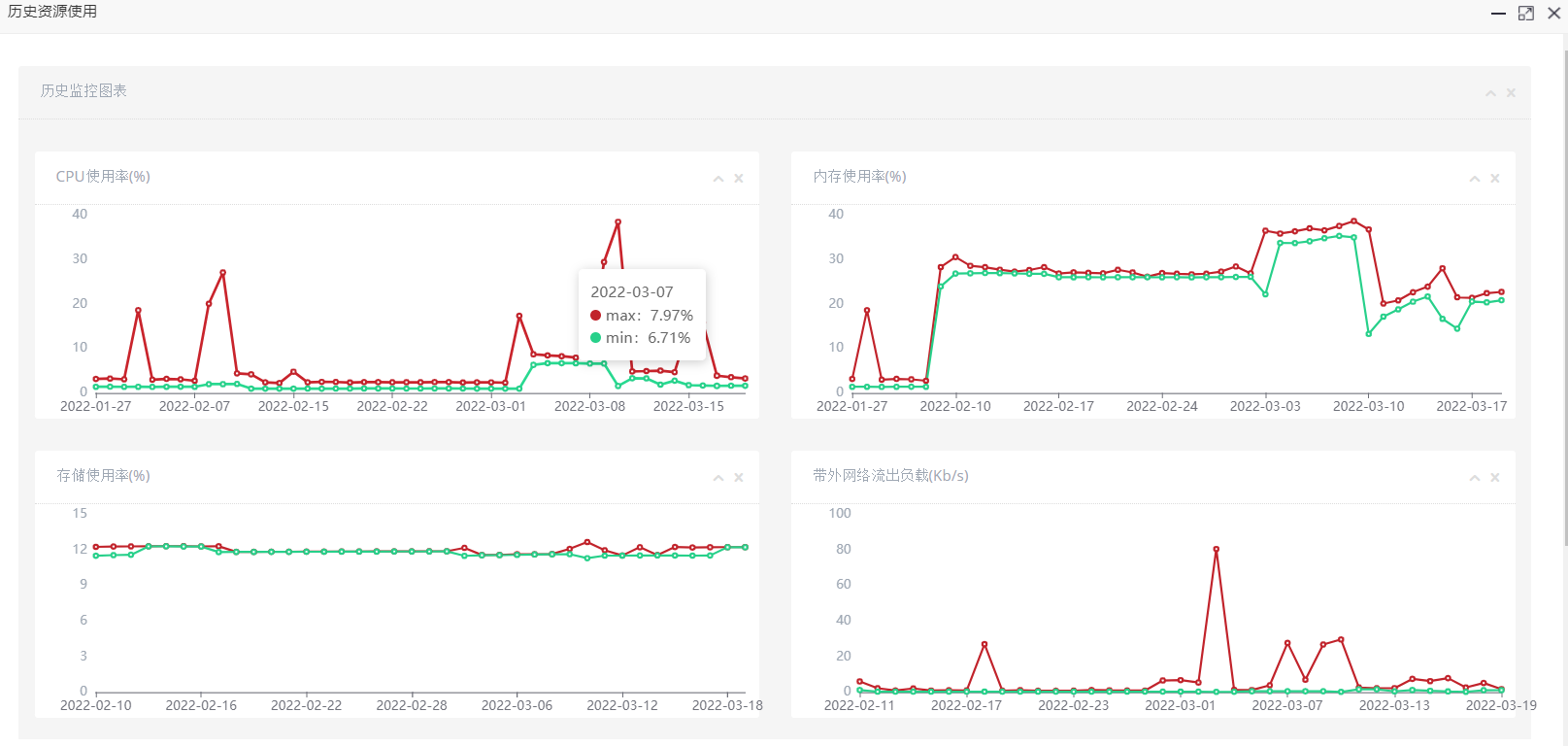Screen dimensions: 1568x746
Task: Click the green min marker in tooltip
Action: point(596,338)
